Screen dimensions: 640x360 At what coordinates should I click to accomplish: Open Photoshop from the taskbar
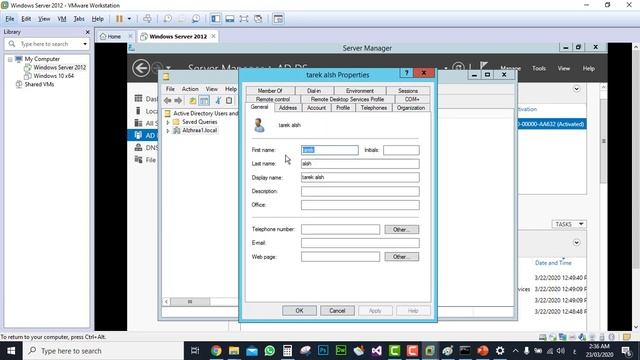323,351
